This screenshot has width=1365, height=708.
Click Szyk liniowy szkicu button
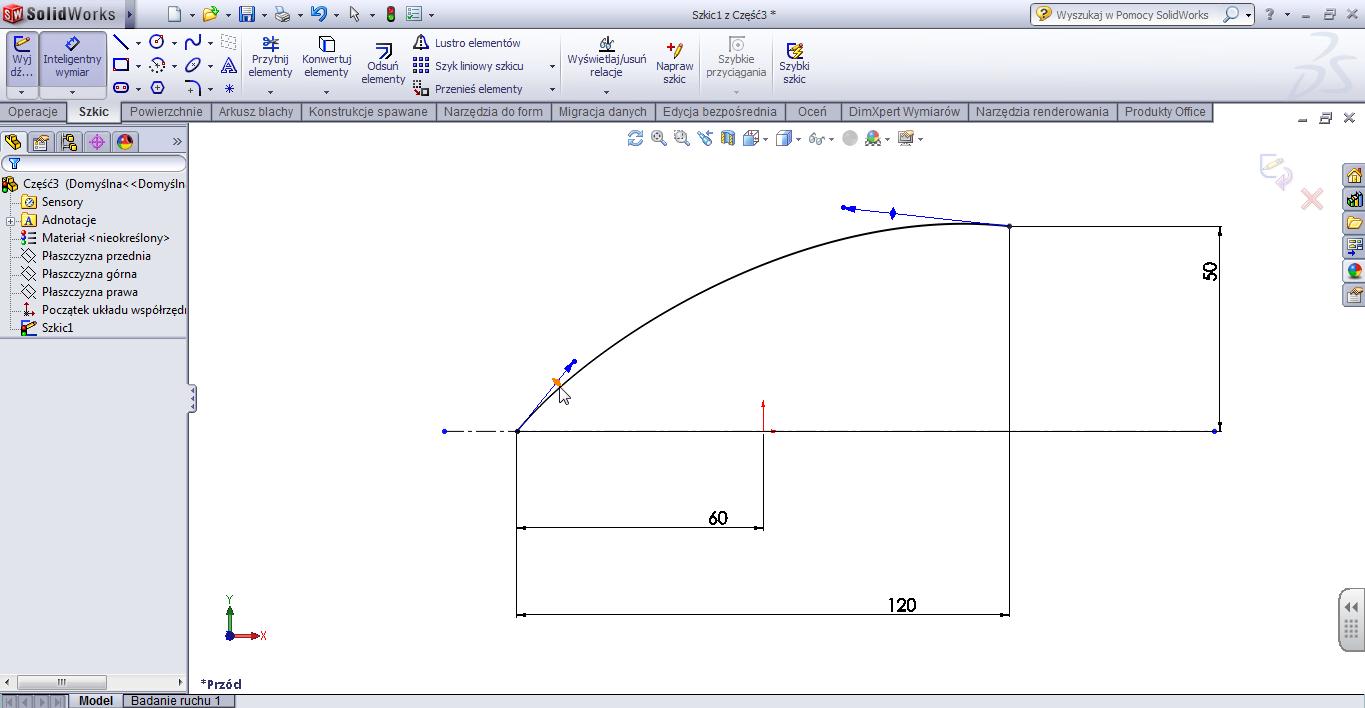[469, 66]
